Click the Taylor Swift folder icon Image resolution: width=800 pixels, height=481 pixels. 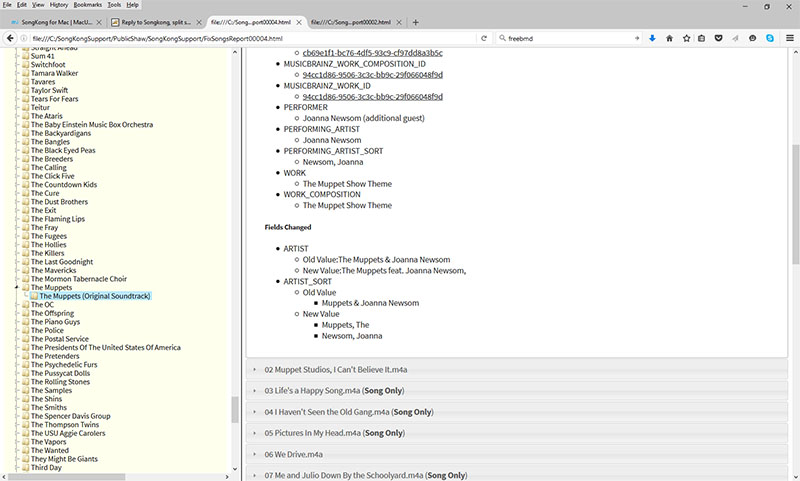[26, 90]
